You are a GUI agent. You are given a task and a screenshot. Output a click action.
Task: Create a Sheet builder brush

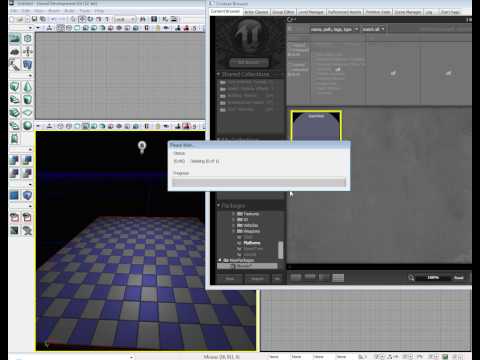point(28,113)
